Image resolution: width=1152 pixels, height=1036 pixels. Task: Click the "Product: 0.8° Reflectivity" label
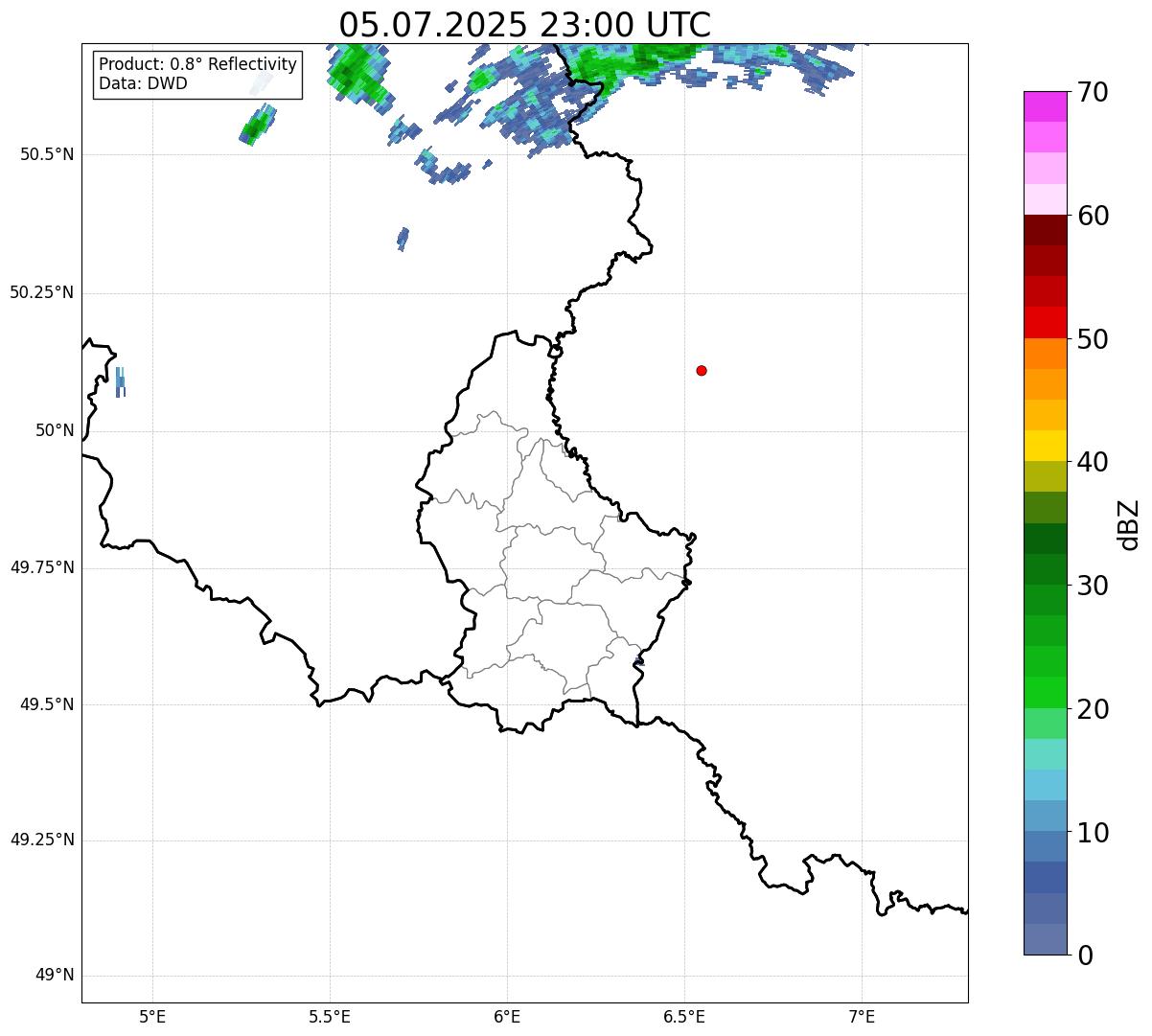point(197,64)
